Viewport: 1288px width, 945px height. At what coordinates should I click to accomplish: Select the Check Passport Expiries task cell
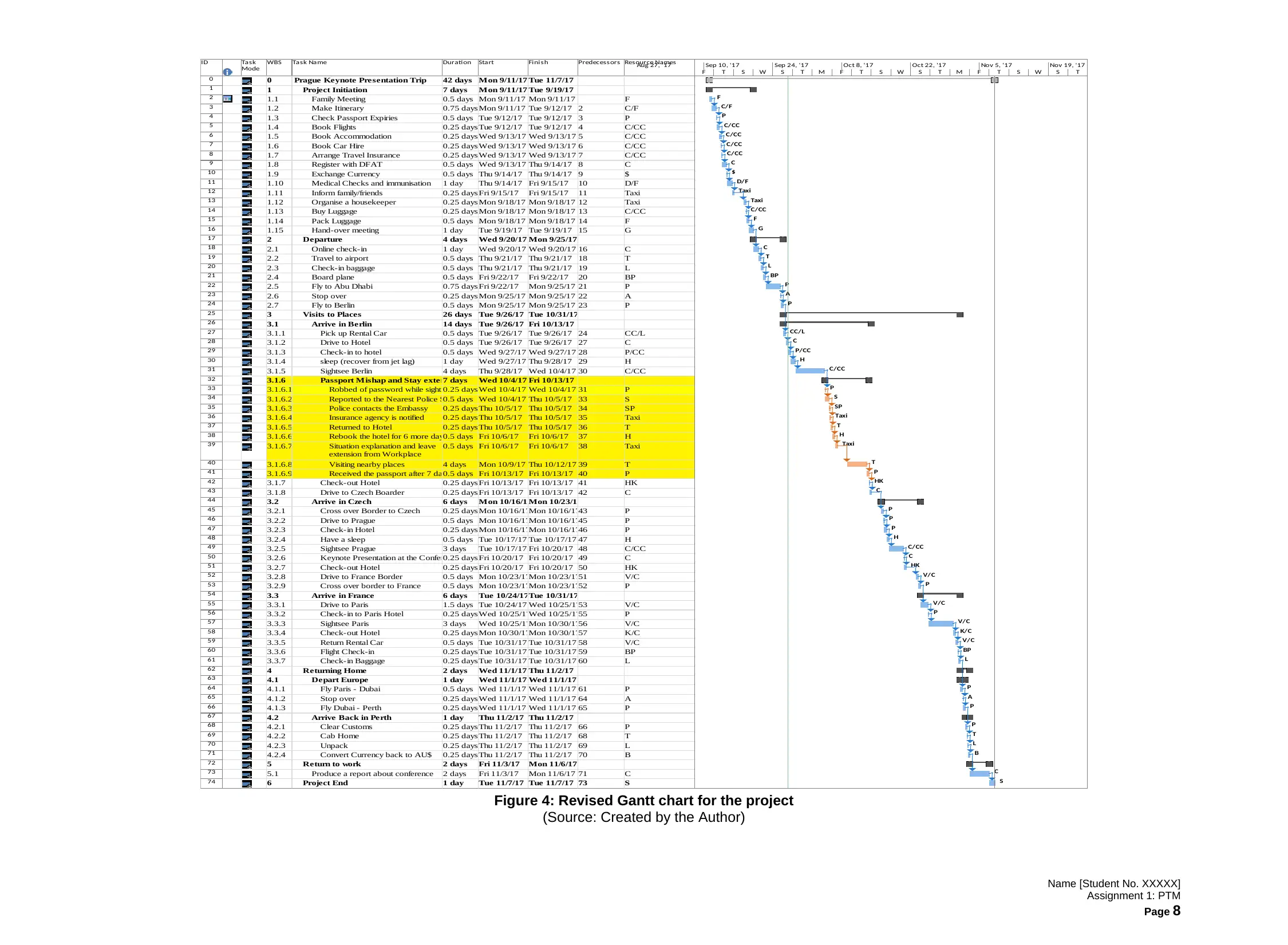[354, 119]
